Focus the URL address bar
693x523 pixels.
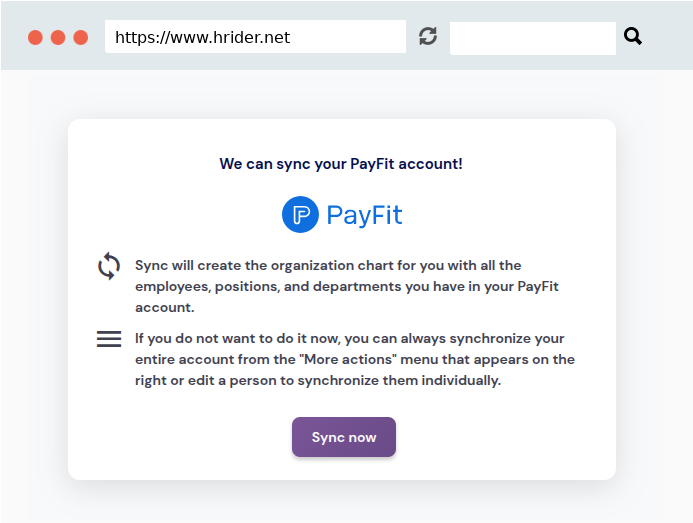pyautogui.click(x=255, y=36)
